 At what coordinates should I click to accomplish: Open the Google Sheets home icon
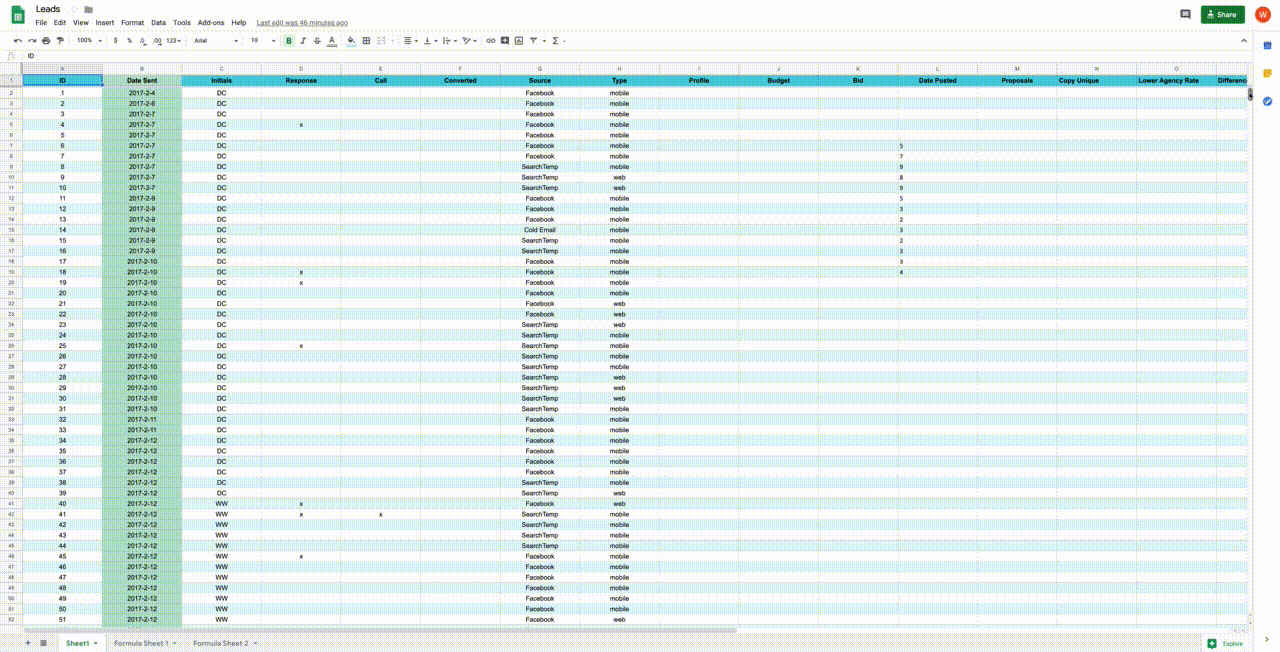click(x=18, y=15)
